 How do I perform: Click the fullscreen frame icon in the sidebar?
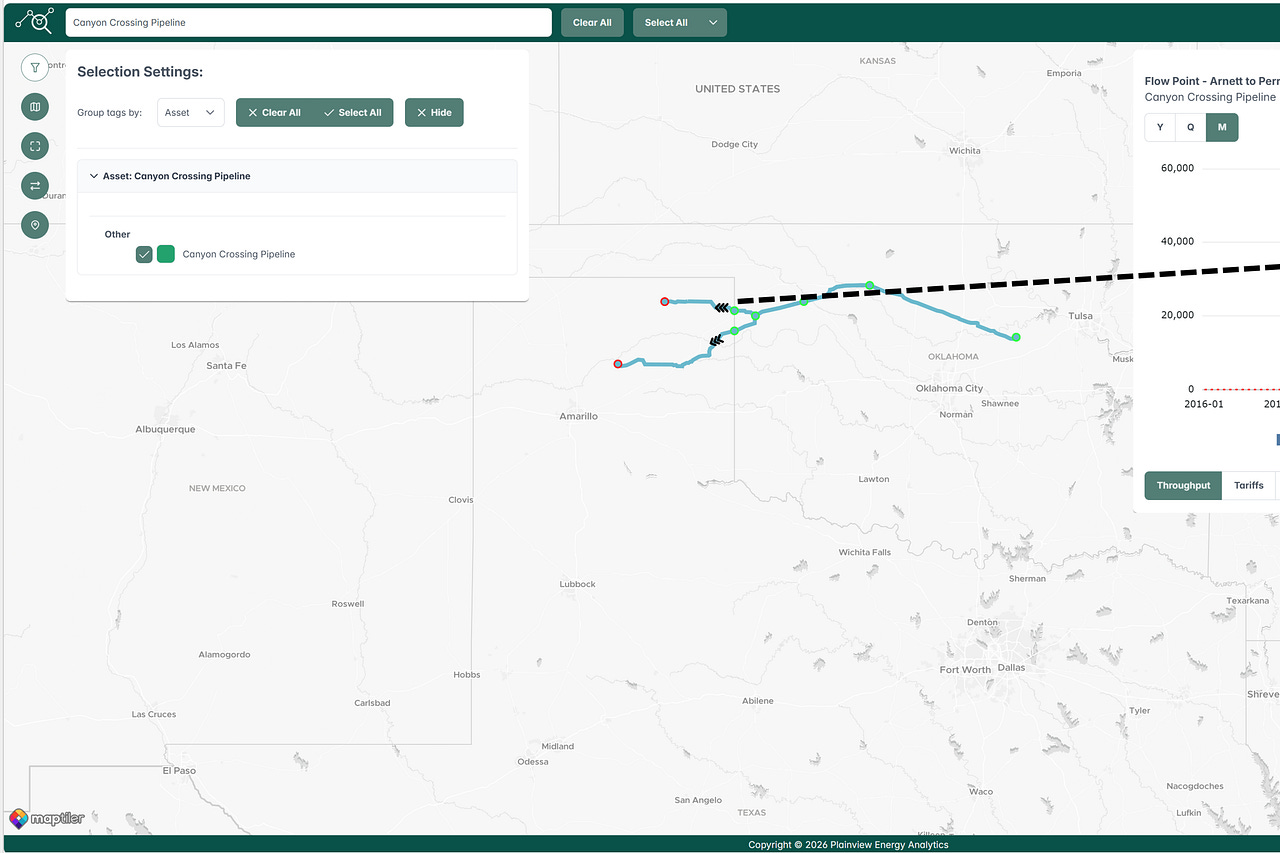35,146
